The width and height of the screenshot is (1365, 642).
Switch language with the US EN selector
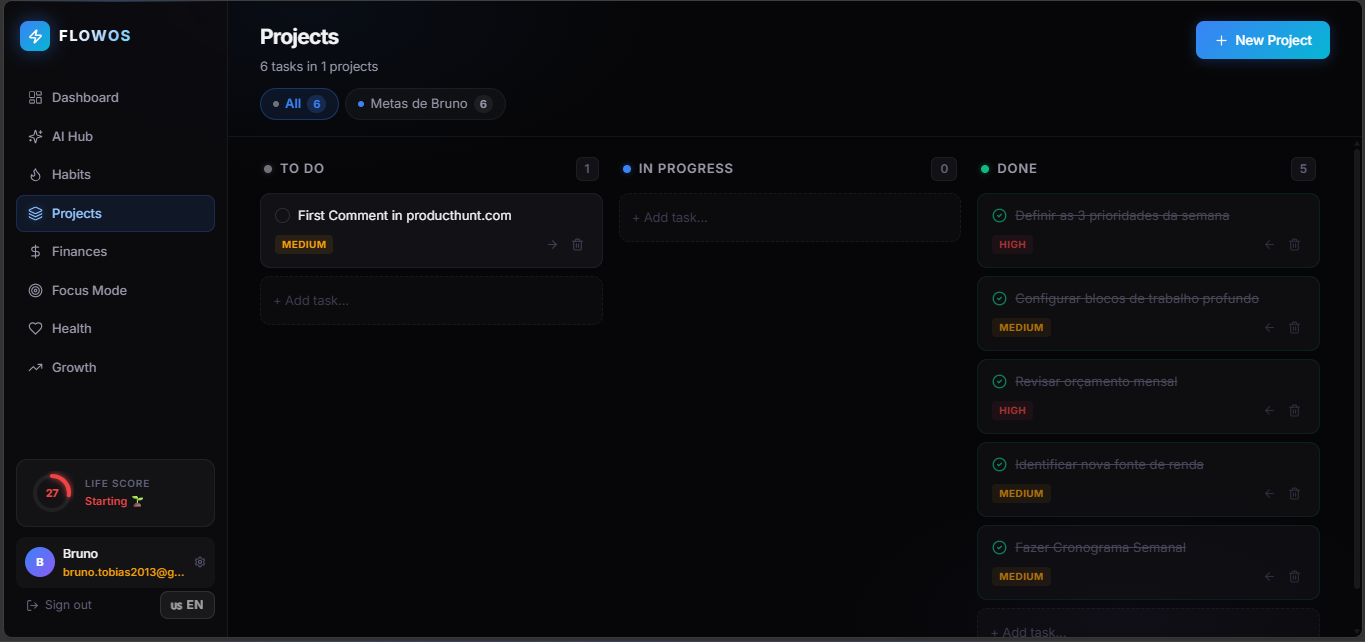point(187,605)
